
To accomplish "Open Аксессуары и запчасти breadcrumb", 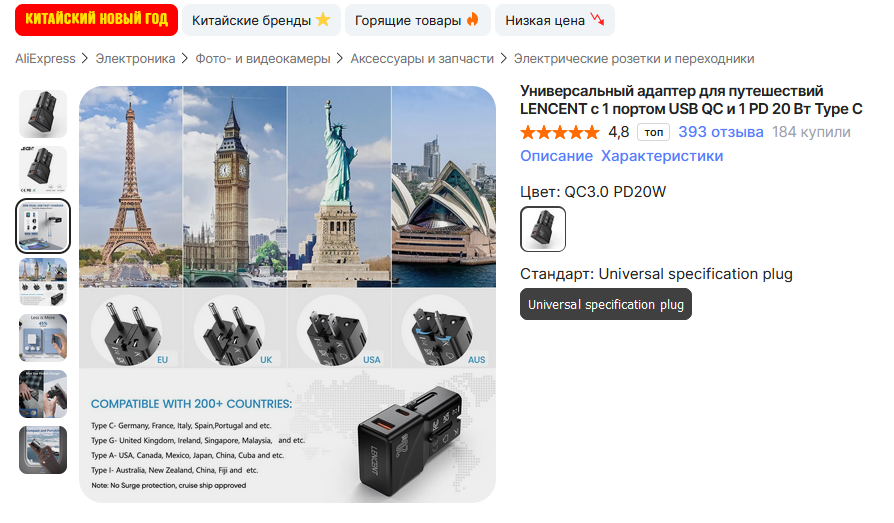I will 422,59.
